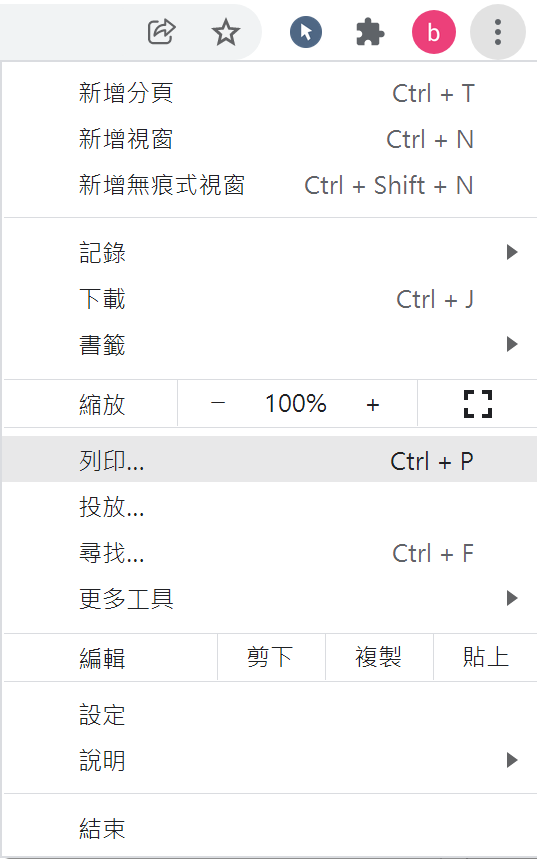Choose 列印... menu entry

[270, 460]
